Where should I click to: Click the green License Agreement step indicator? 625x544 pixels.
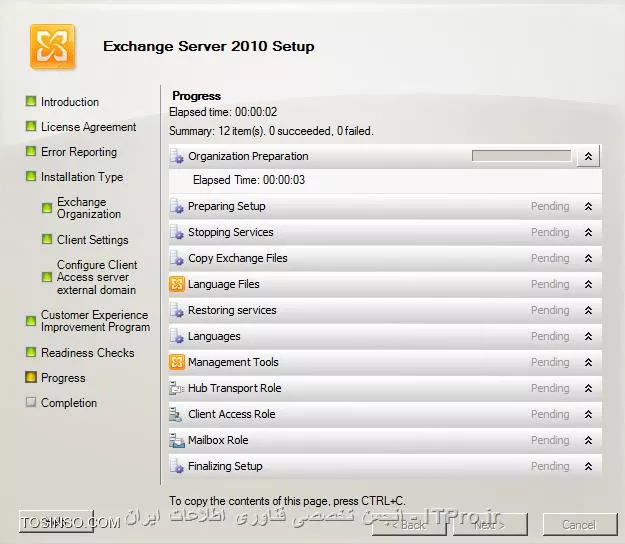pyautogui.click(x=31, y=126)
